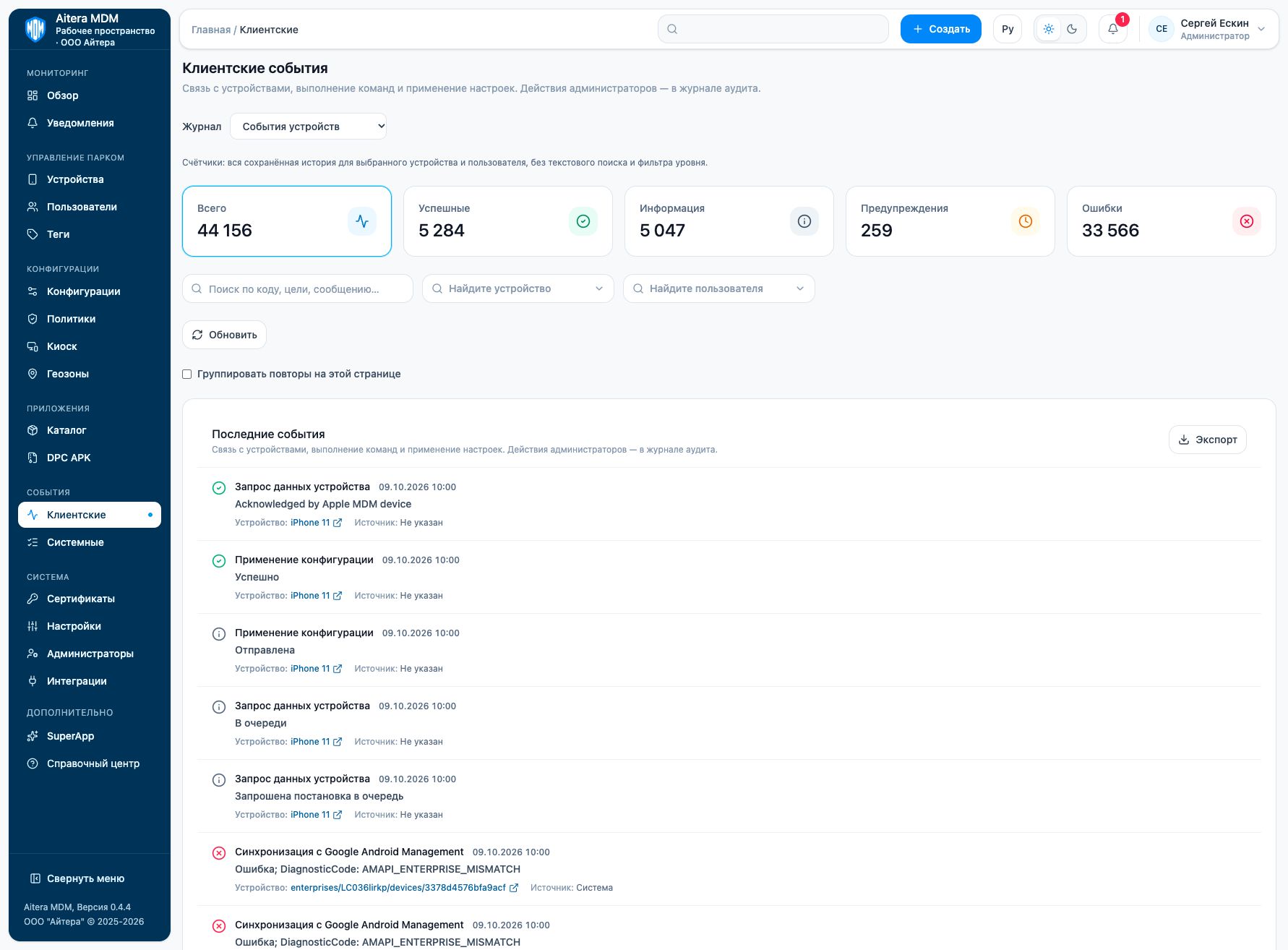The image size is (1288, 950).
Task: Open Обзор in the sidebar
Action: coord(90,95)
